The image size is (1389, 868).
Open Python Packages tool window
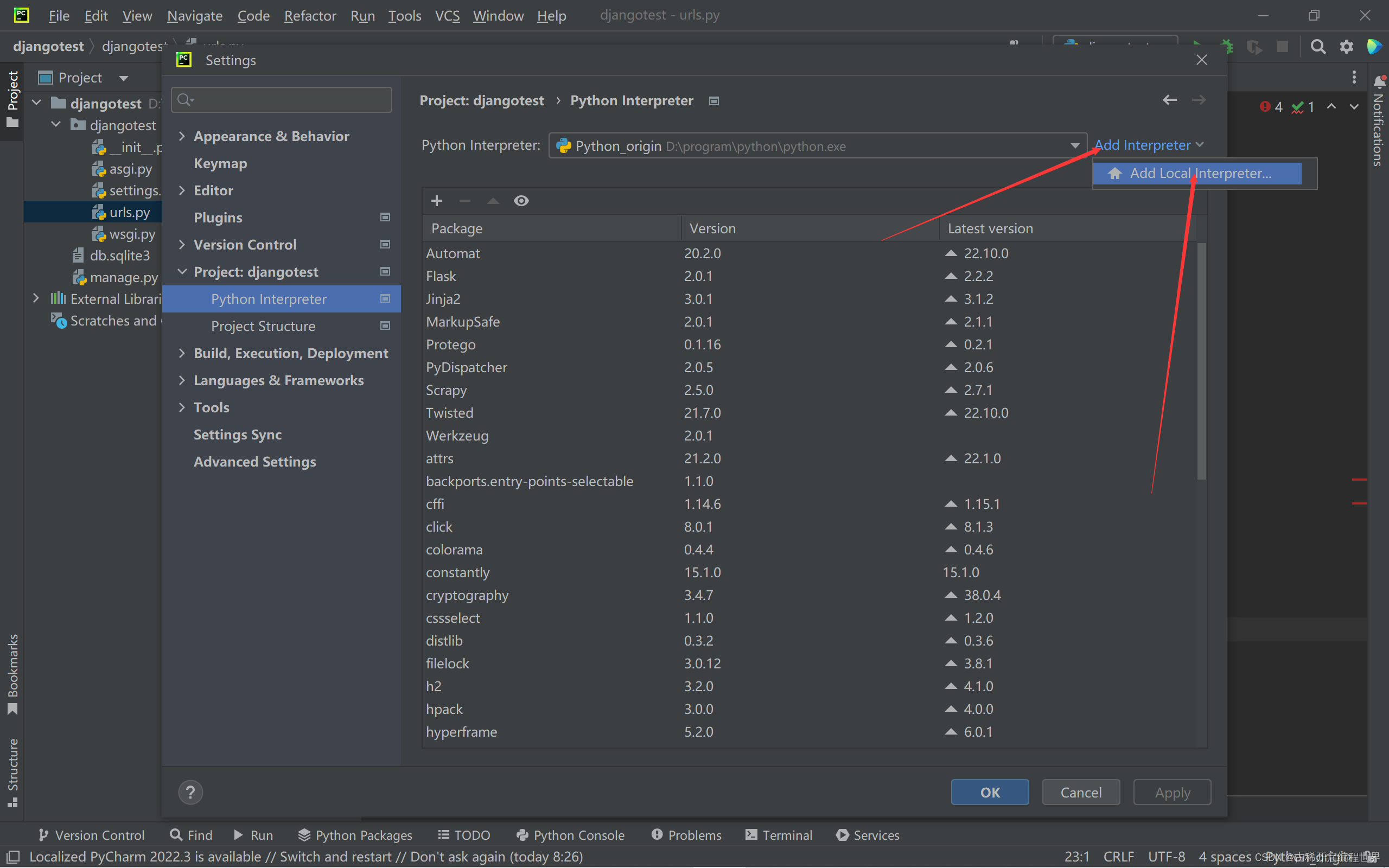355,835
